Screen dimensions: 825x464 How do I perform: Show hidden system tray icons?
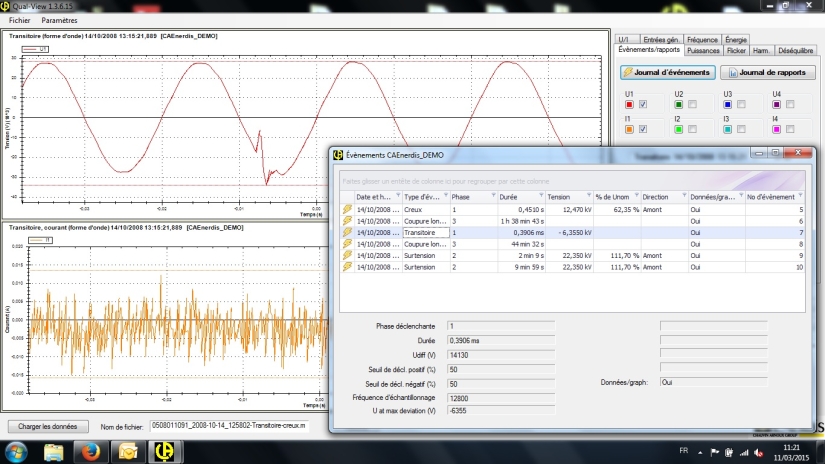pos(700,452)
